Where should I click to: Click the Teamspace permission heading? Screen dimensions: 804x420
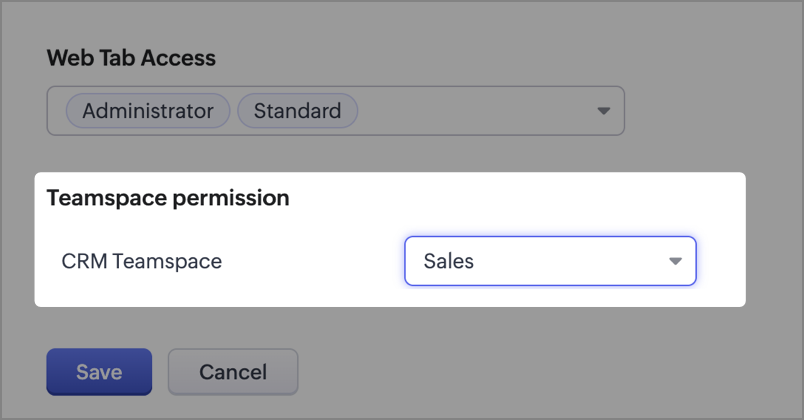(168, 198)
